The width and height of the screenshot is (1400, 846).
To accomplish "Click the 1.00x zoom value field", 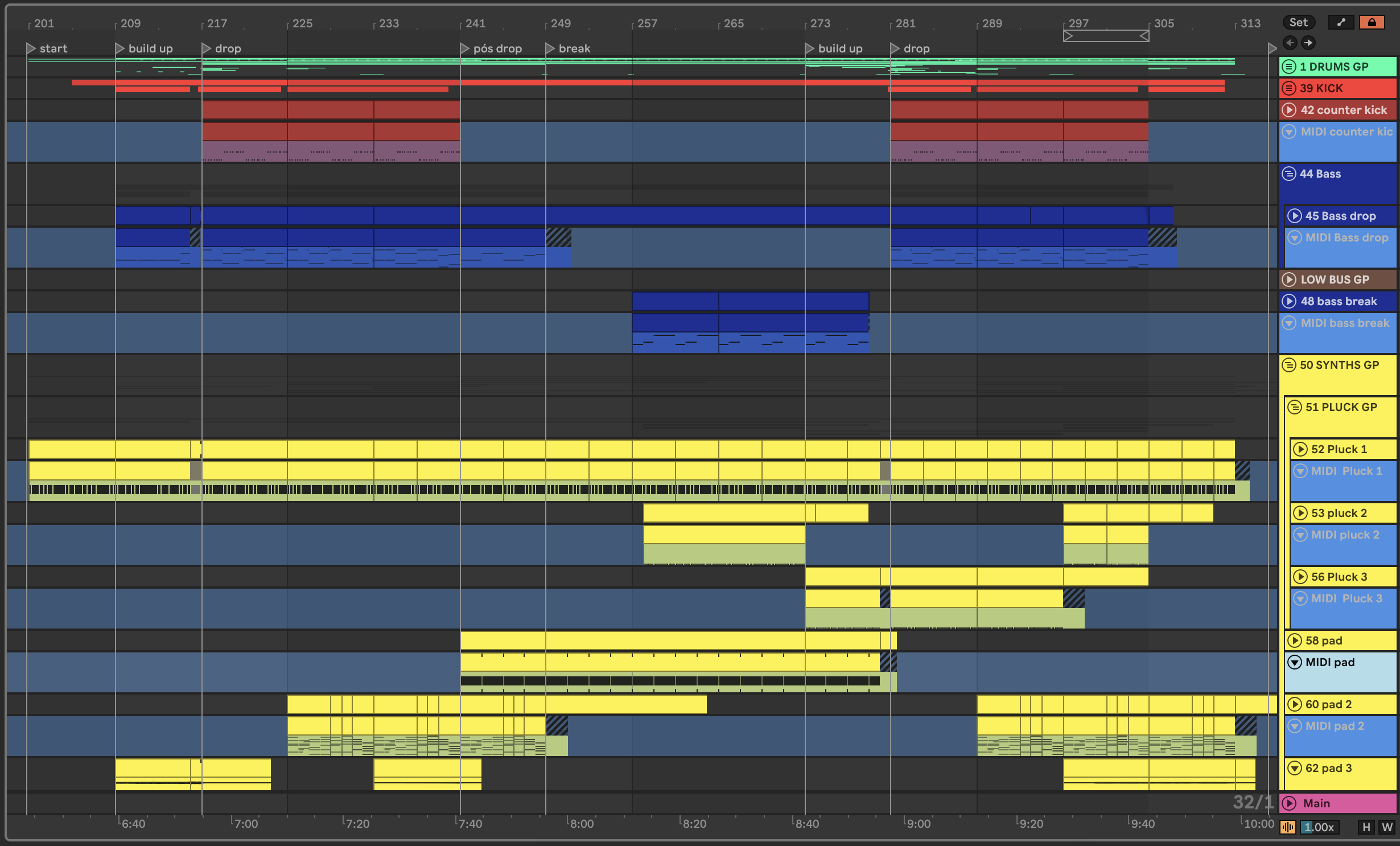I will click(1319, 827).
